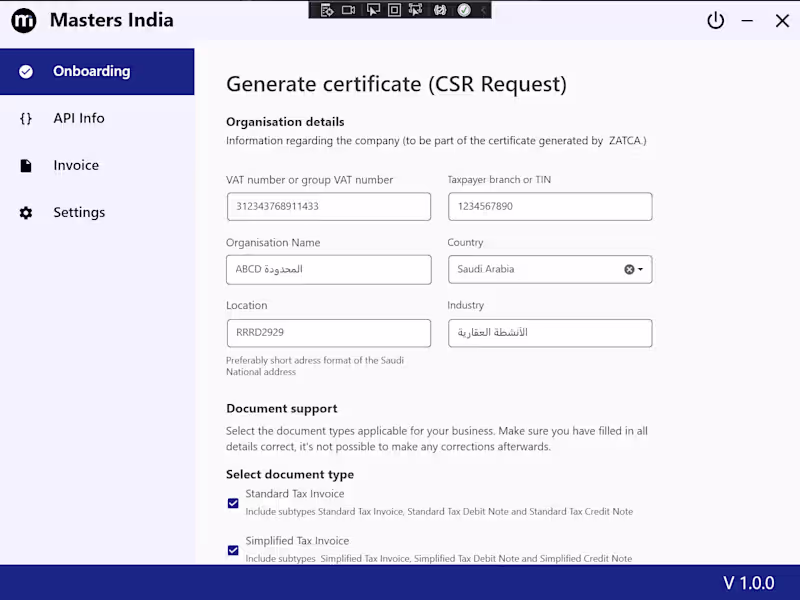
Task: Open the API Info section
Action: pos(78,118)
